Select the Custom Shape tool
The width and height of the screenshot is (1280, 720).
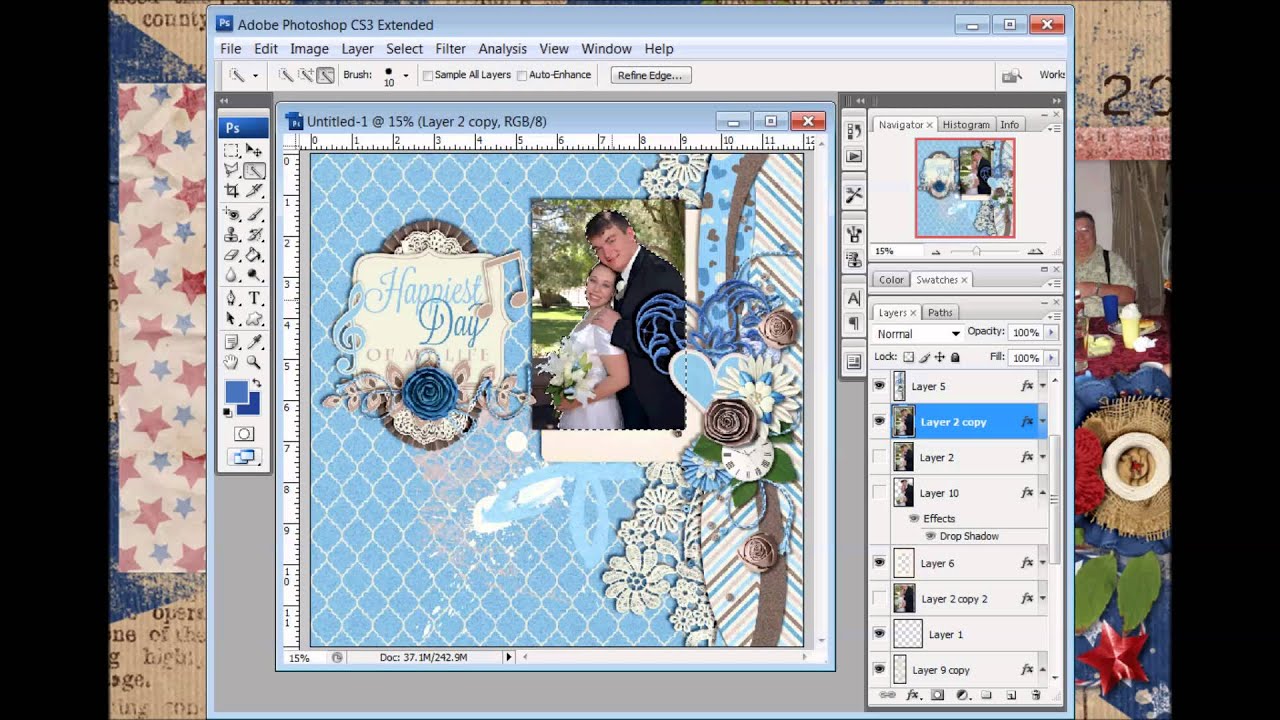254,319
